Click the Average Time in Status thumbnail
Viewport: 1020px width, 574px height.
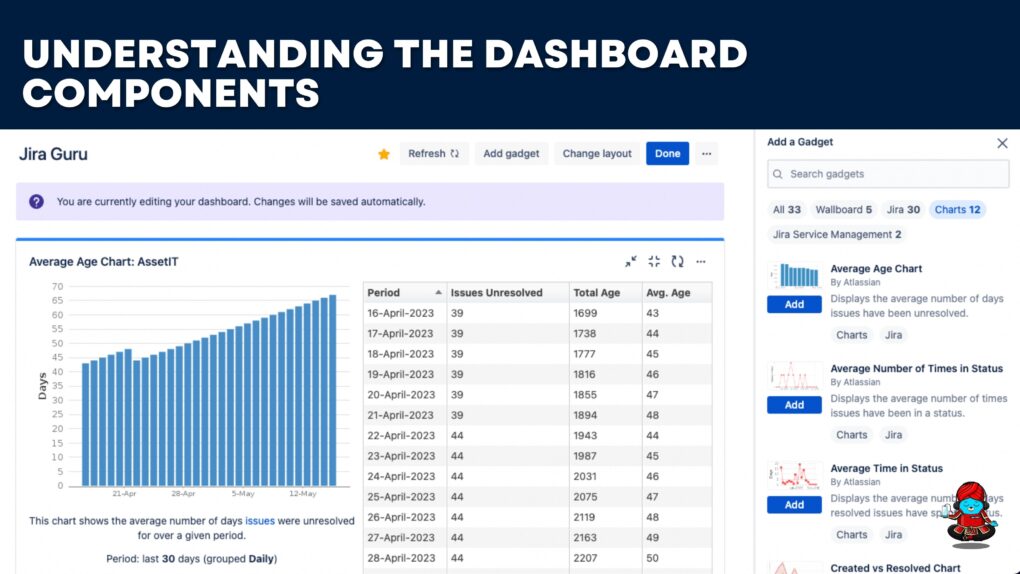click(x=794, y=476)
